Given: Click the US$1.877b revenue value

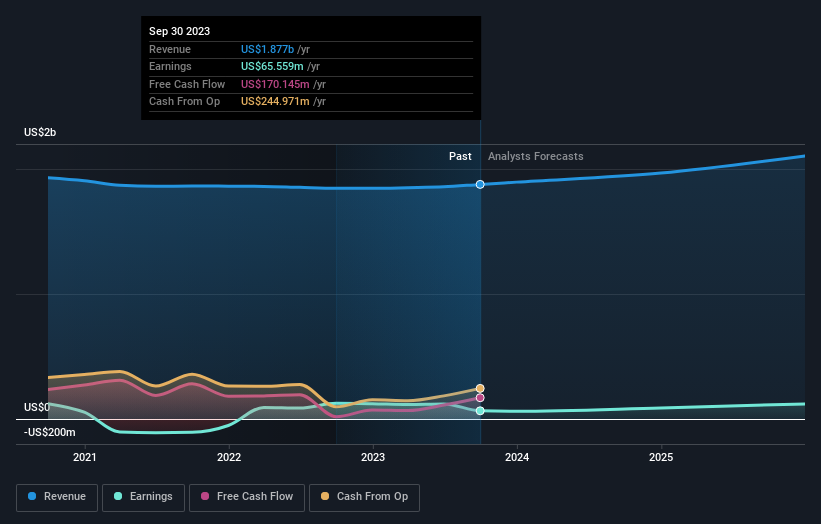Looking at the screenshot, I should [267, 49].
